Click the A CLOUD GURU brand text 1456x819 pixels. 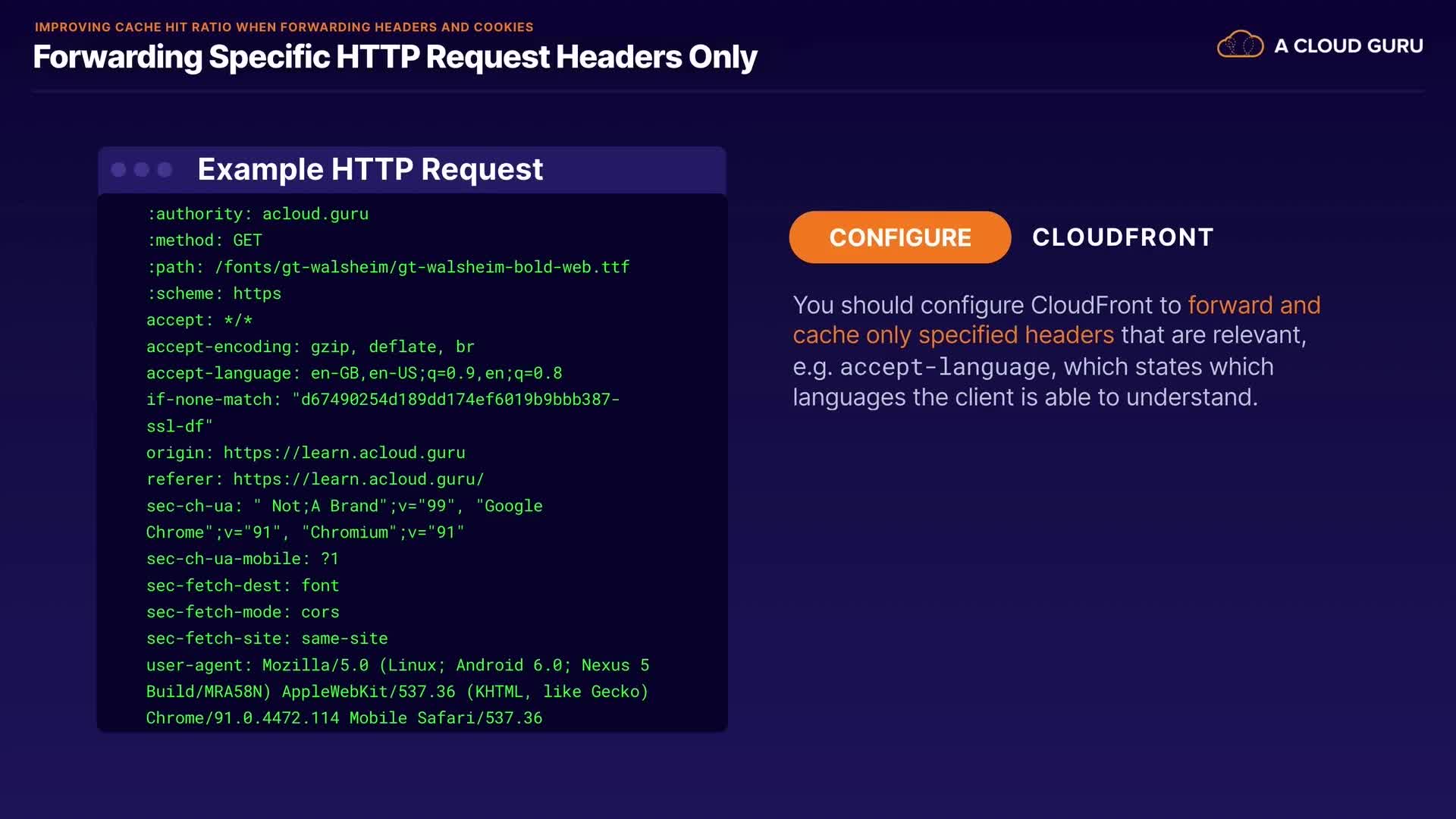[x=1348, y=46]
